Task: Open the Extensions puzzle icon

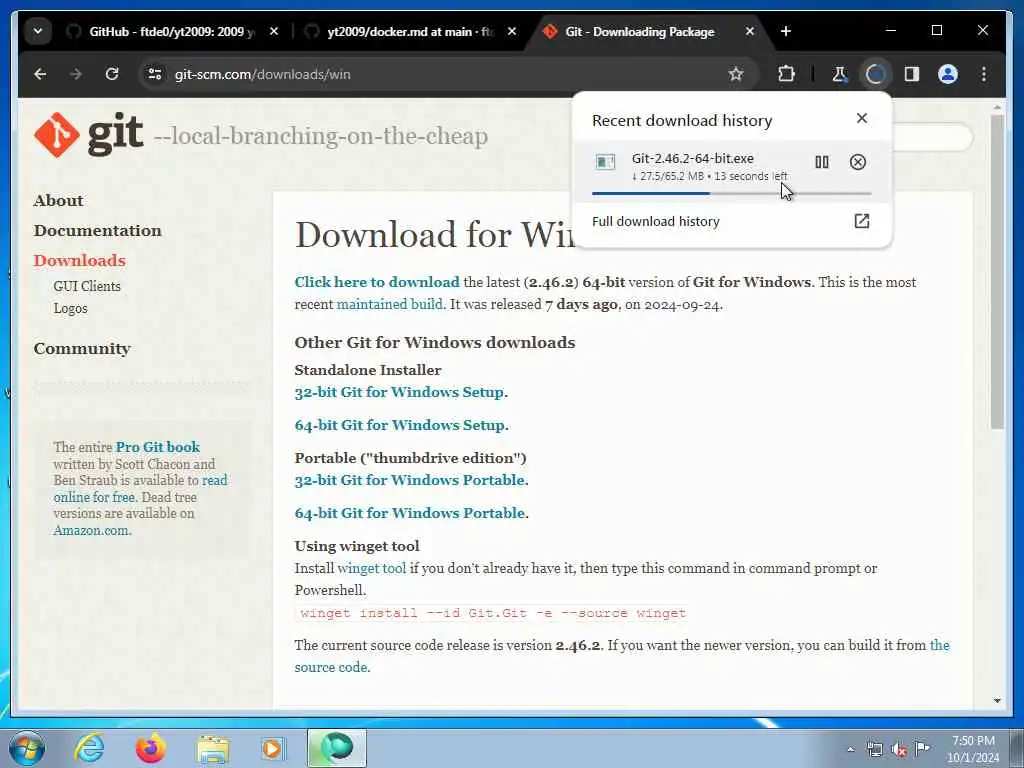Action: point(786,74)
